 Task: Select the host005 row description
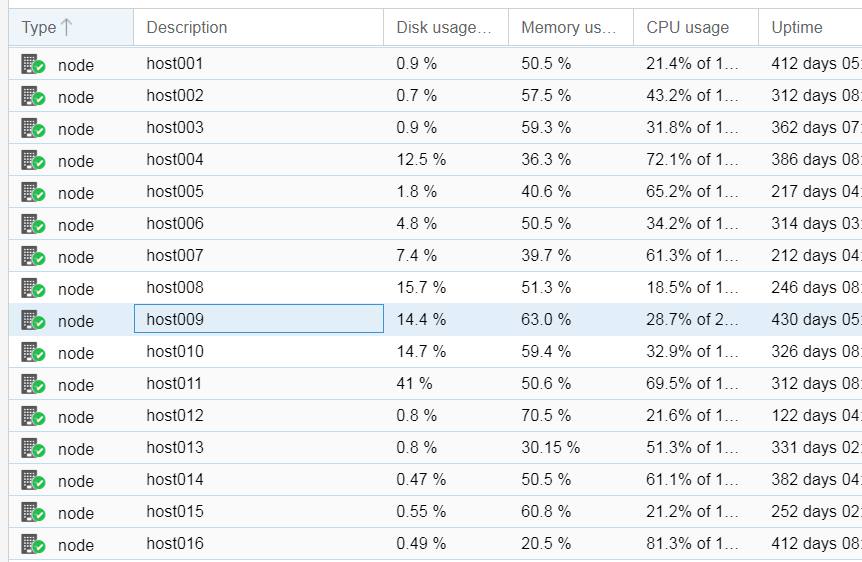click(175, 192)
